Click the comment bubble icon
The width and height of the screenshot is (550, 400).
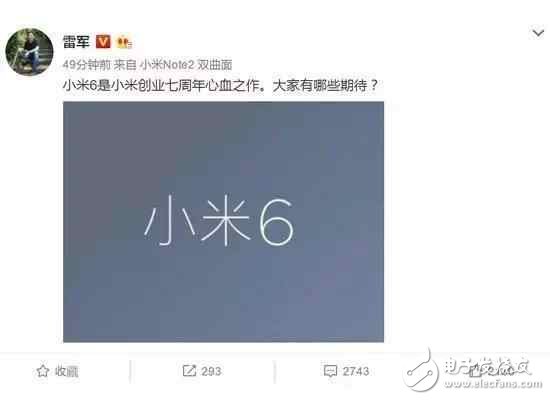[x=330, y=371]
